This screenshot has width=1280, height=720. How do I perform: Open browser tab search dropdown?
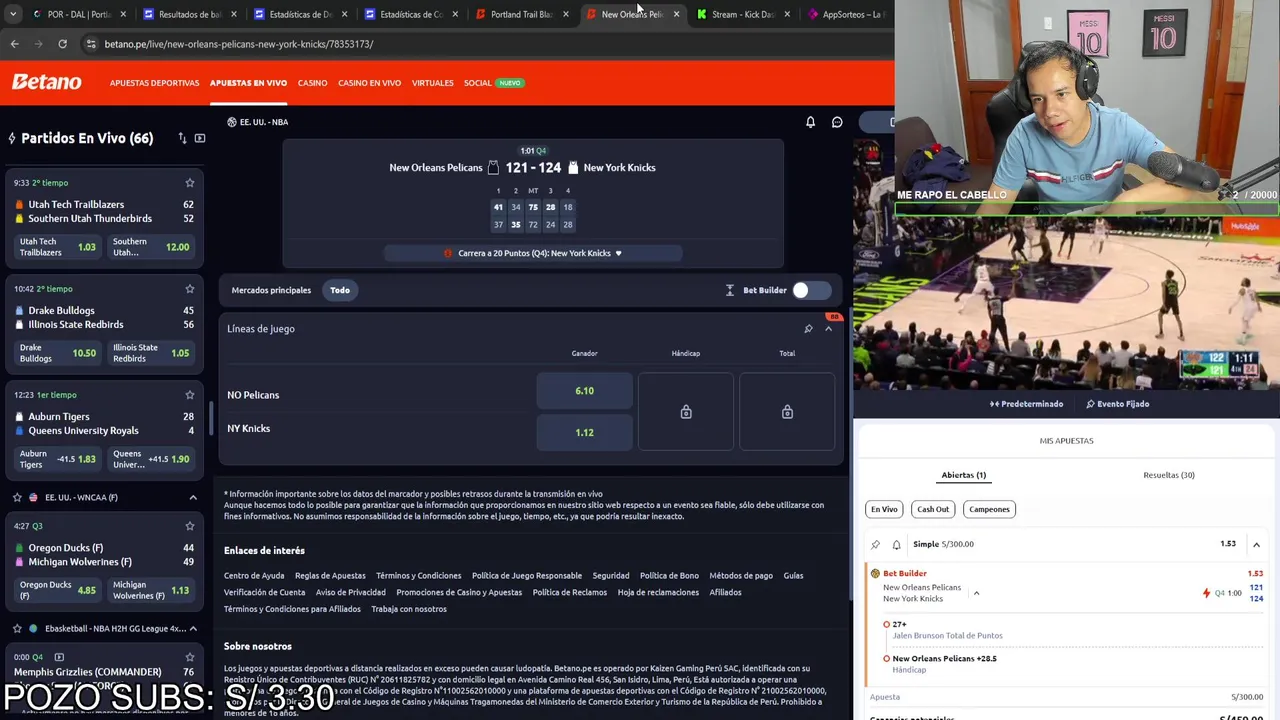12,15
